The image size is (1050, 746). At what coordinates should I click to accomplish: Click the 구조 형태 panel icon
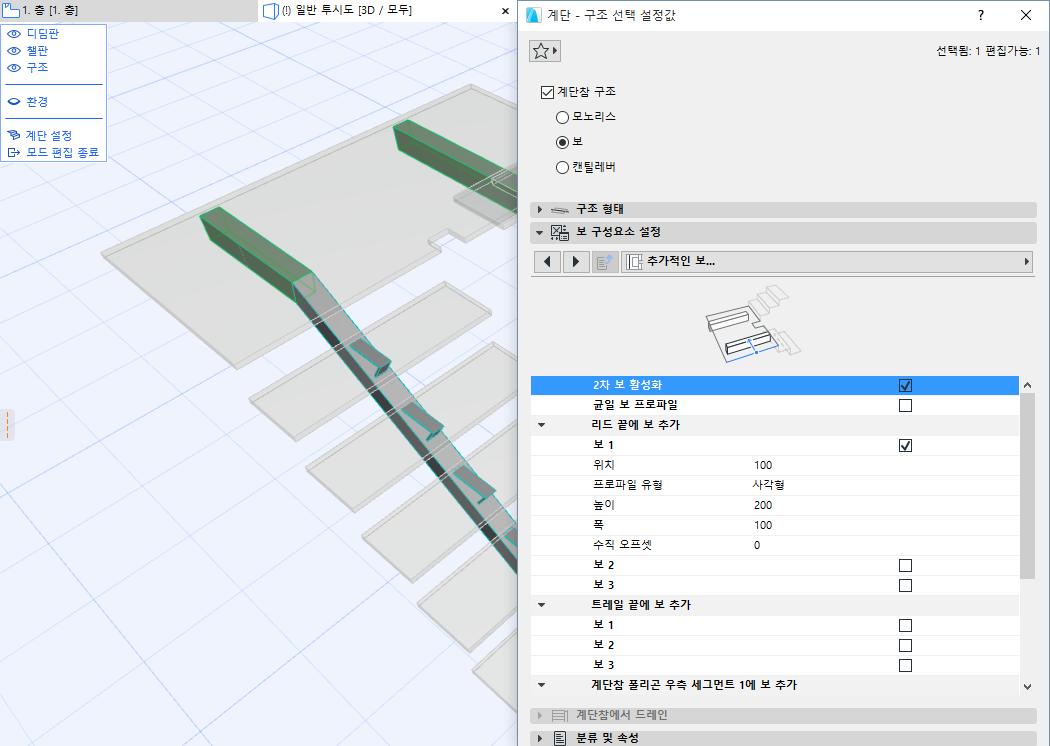[x=560, y=210]
